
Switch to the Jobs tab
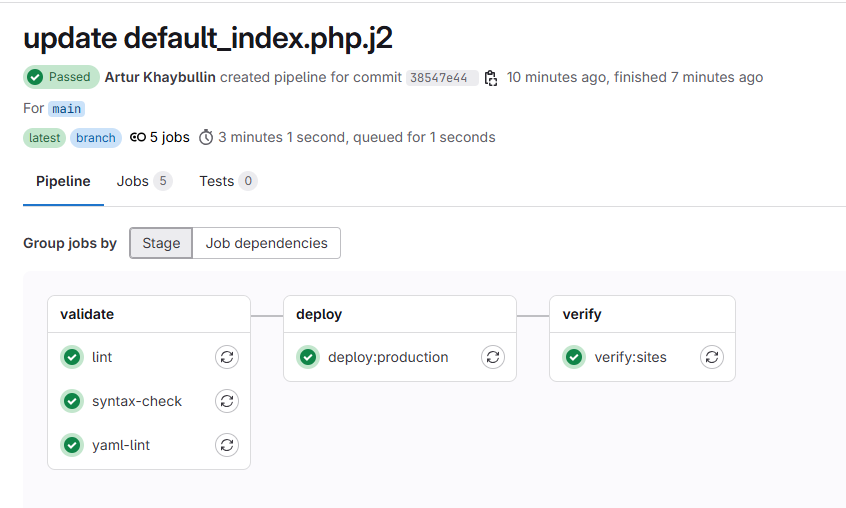[144, 181]
